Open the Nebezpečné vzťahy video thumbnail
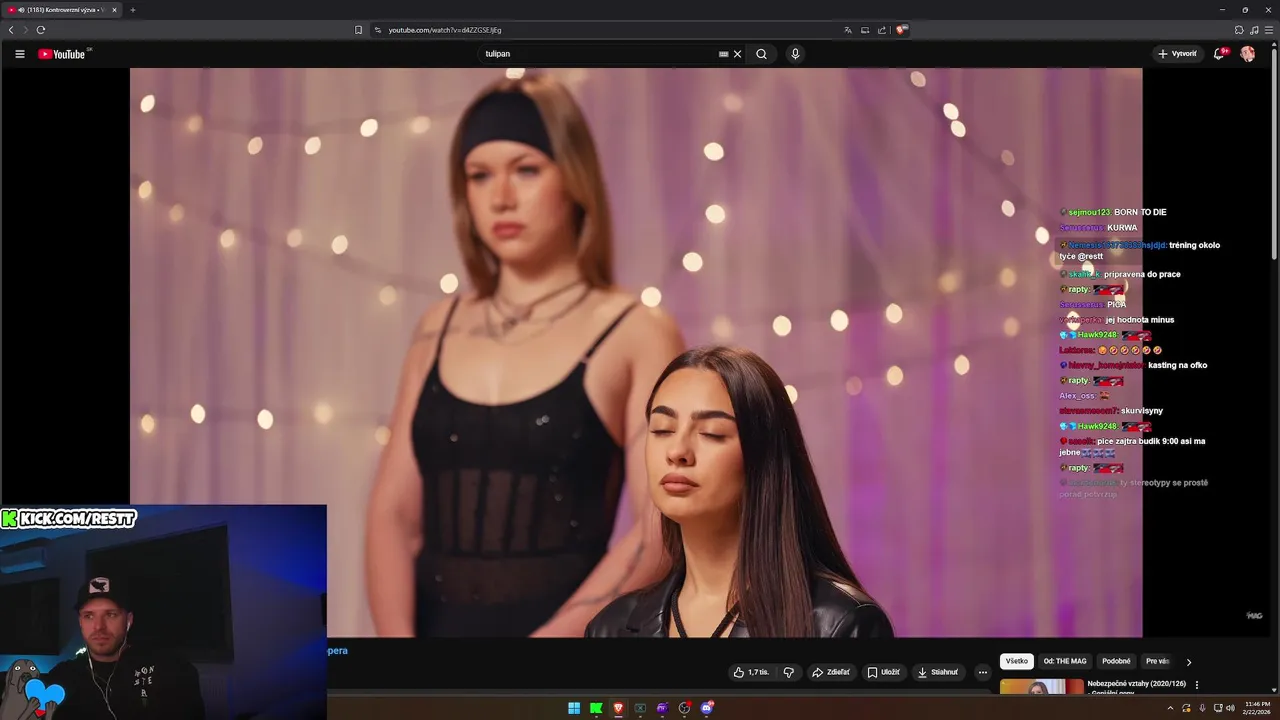 (1041, 687)
